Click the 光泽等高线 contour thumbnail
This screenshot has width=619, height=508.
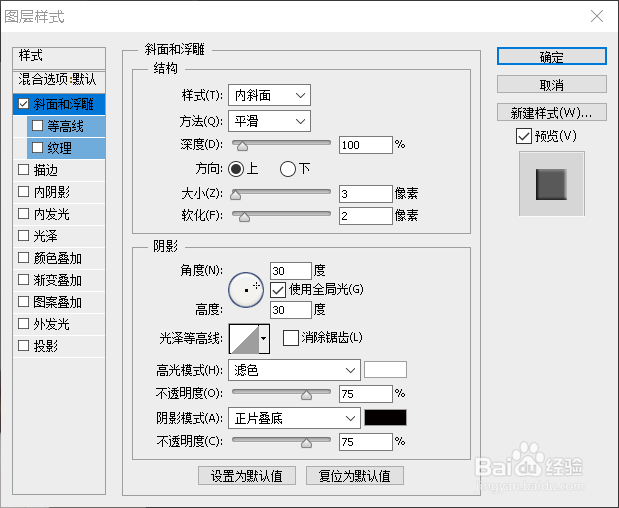(x=244, y=339)
